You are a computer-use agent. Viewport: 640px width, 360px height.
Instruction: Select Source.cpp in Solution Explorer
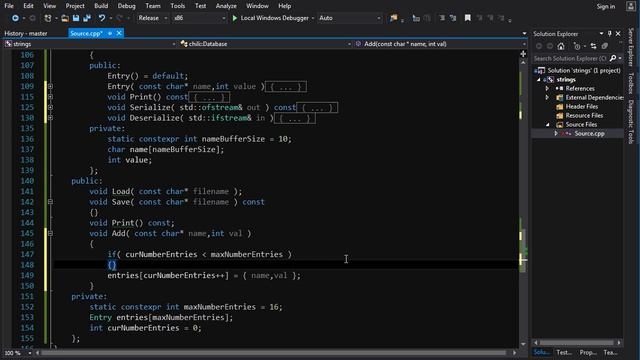coord(589,133)
